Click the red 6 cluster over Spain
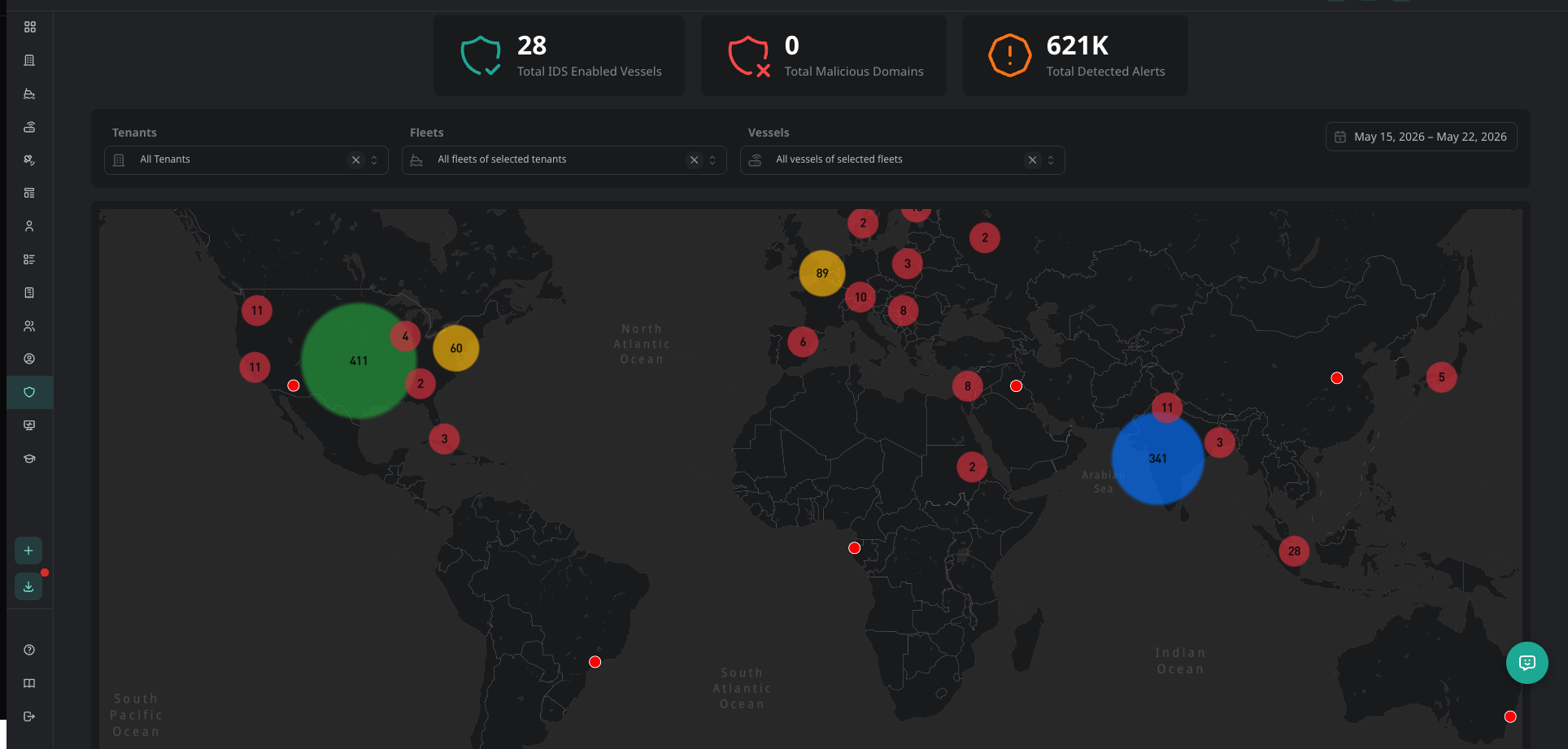Image resolution: width=1568 pixels, height=749 pixels. pos(803,342)
